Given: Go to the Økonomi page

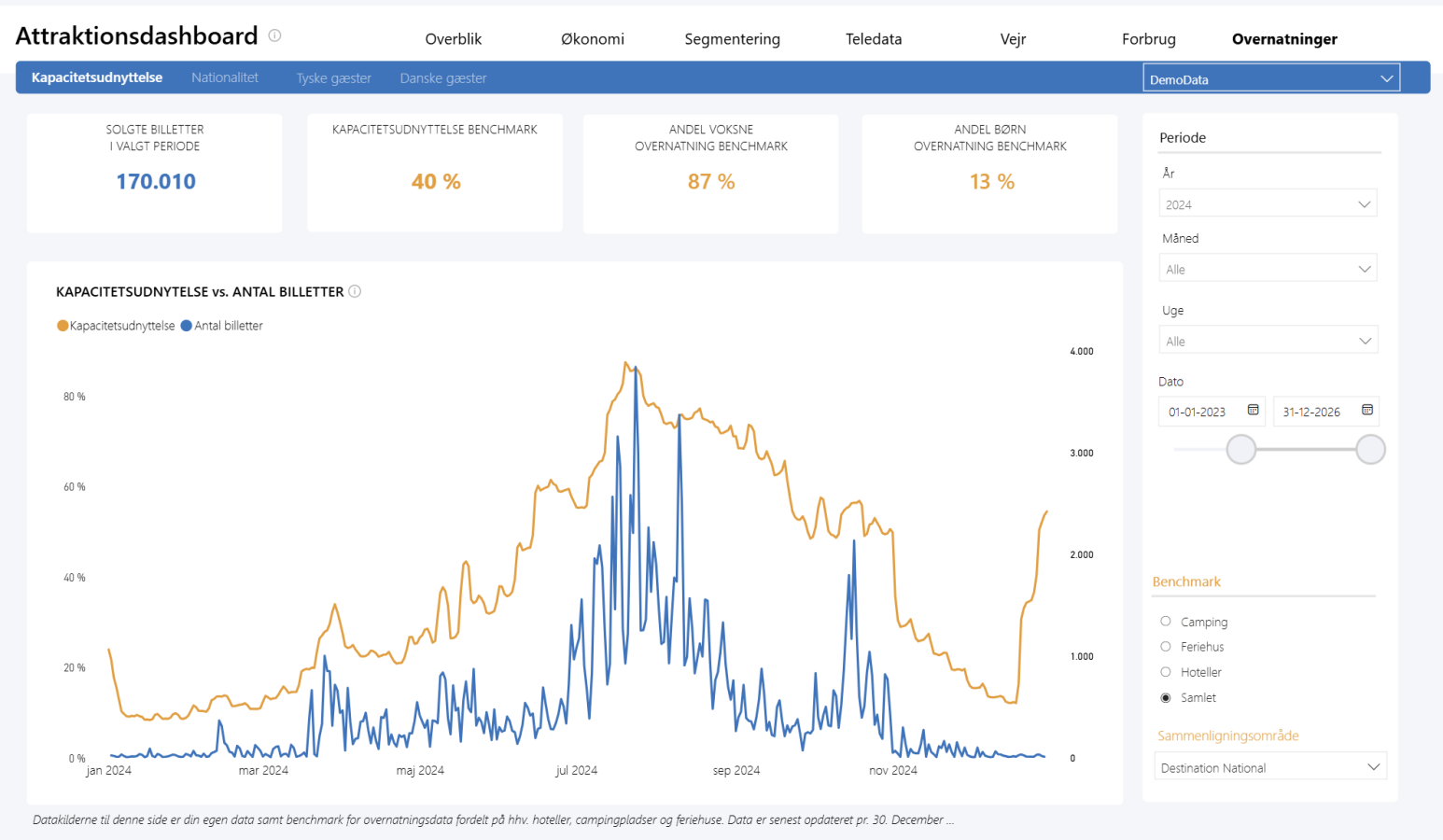Looking at the screenshot, I should [593, 39].
